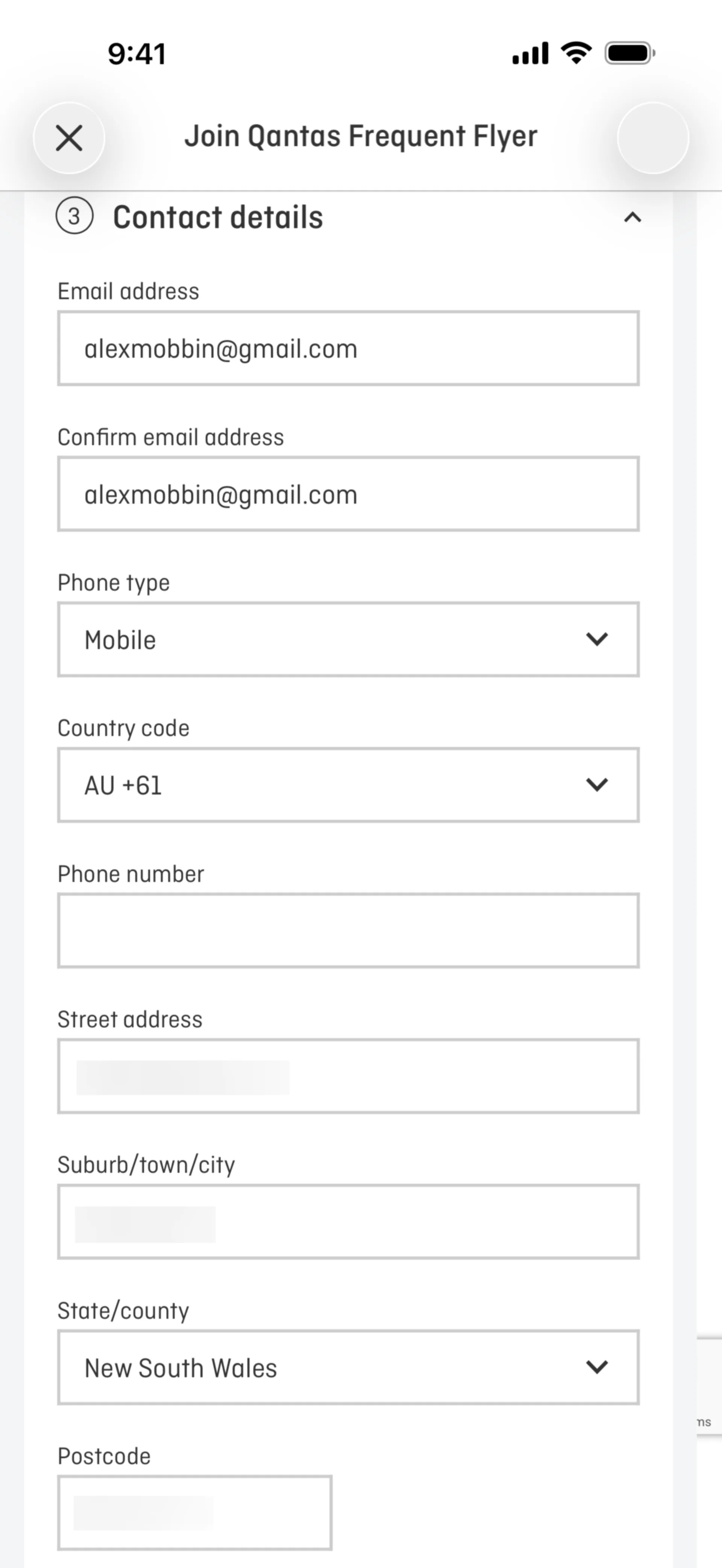Screen dimensions: 722x1568
Task: Tap the blank circular button in header
Action: coord(652,138)
